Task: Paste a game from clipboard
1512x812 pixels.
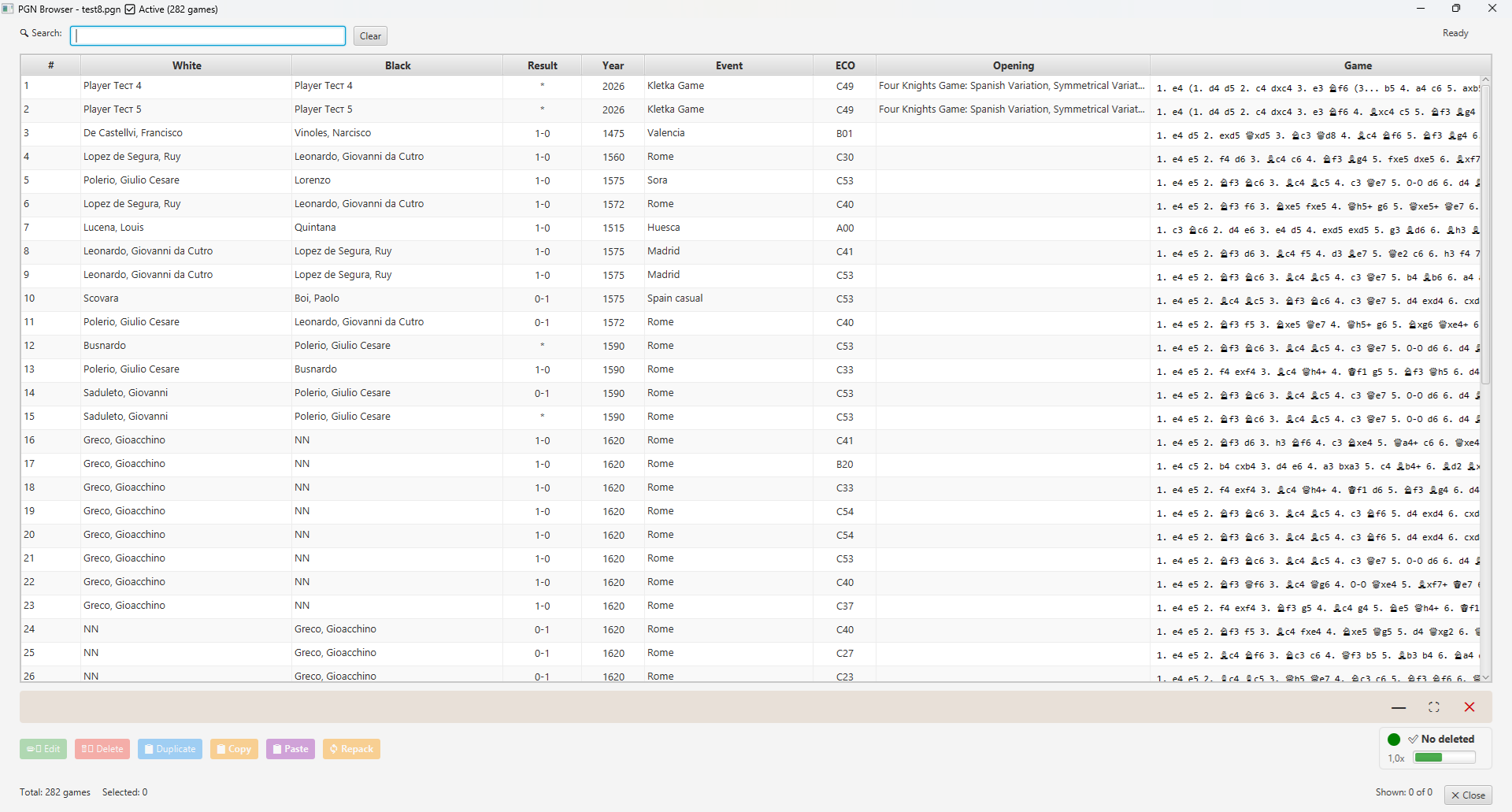Action: [x=291, y=749]
